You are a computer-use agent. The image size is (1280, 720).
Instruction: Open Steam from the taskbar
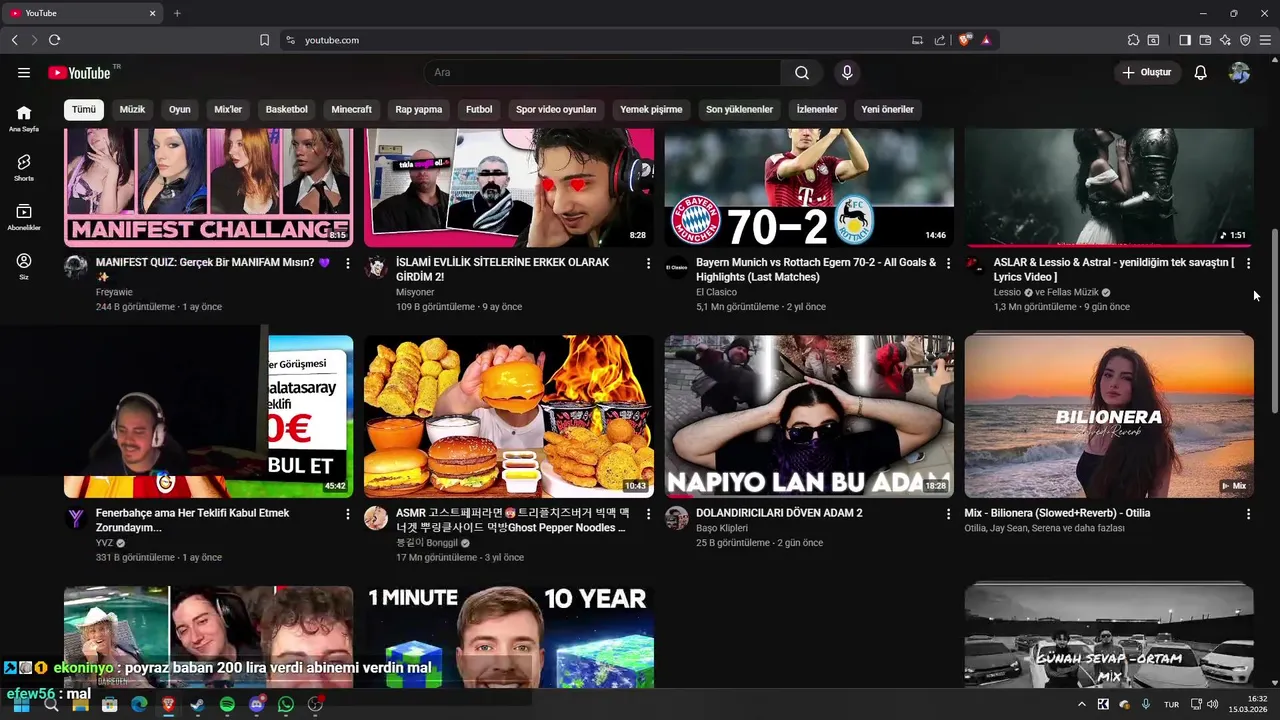pos(198,705)
